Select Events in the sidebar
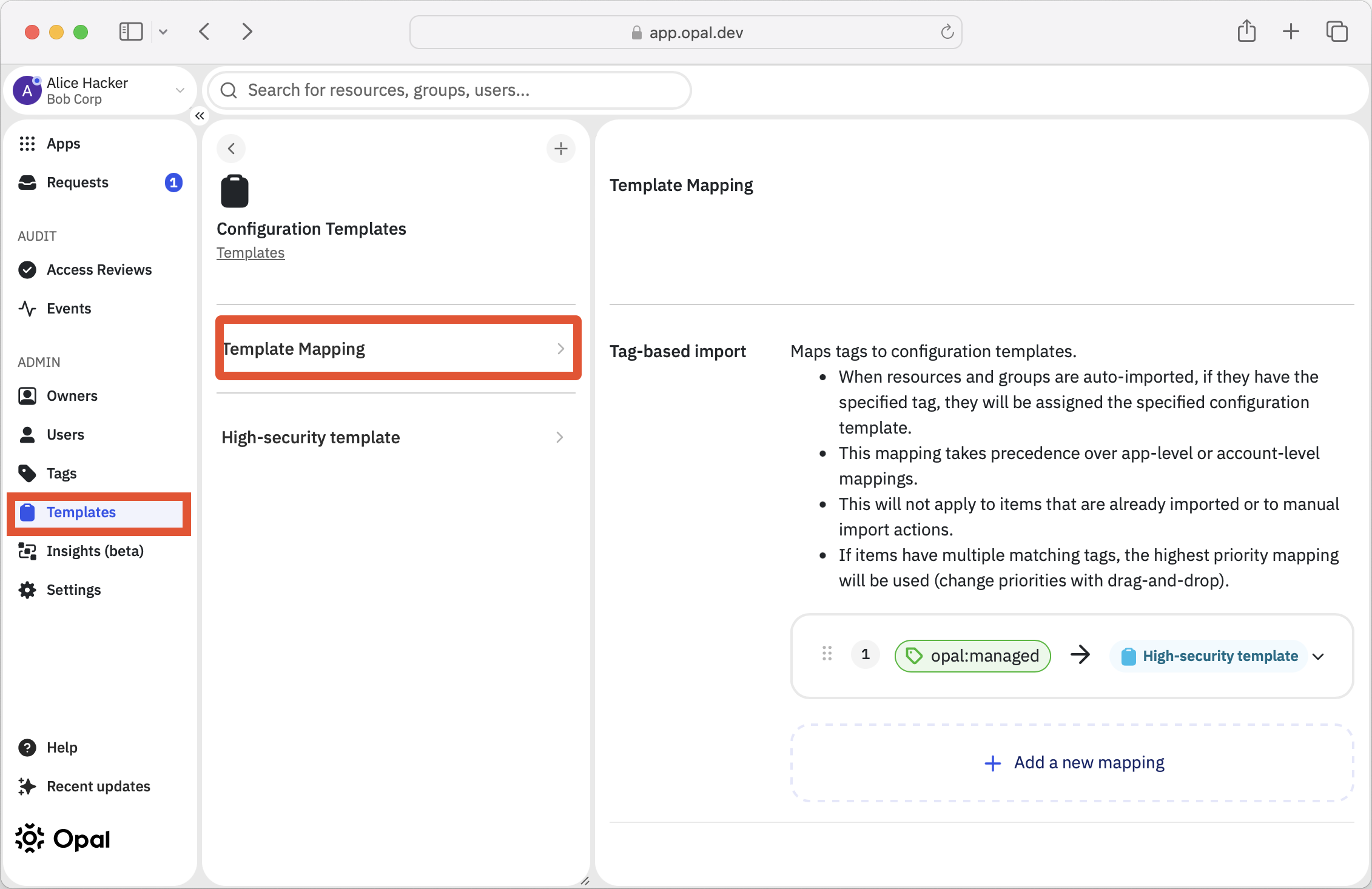1372x889 pixels. [x=99, y=309]
